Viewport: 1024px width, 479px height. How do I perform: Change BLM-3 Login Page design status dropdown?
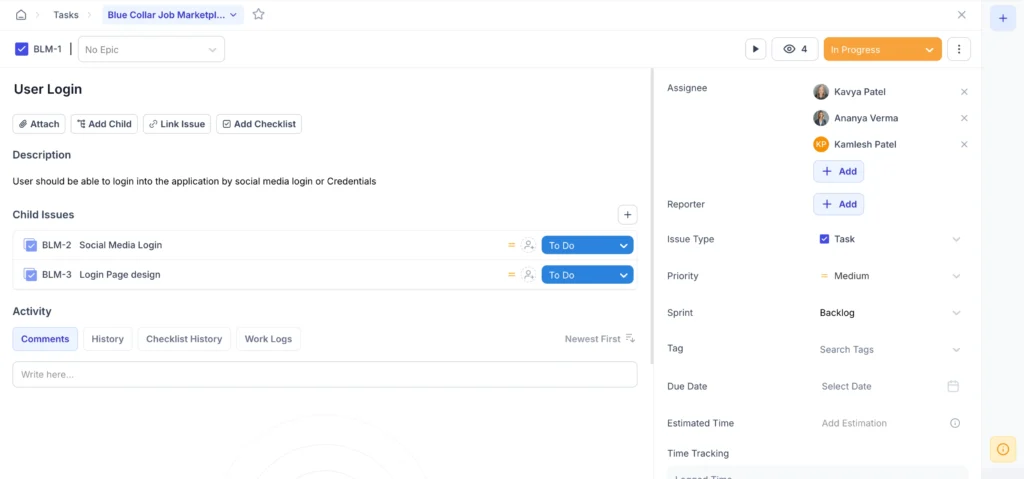(x=587, y=275)
